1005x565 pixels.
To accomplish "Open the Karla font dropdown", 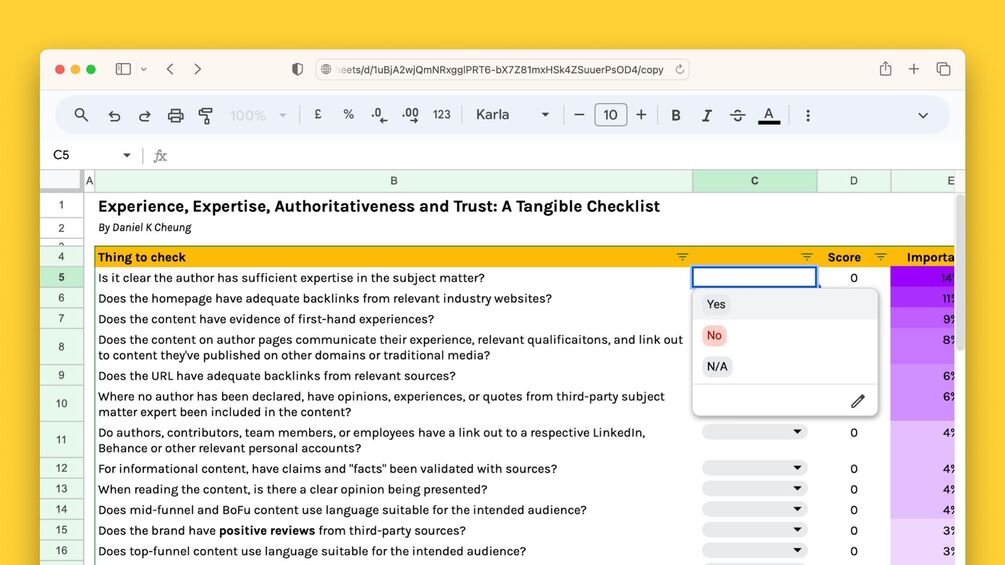I will pos(512,115).
